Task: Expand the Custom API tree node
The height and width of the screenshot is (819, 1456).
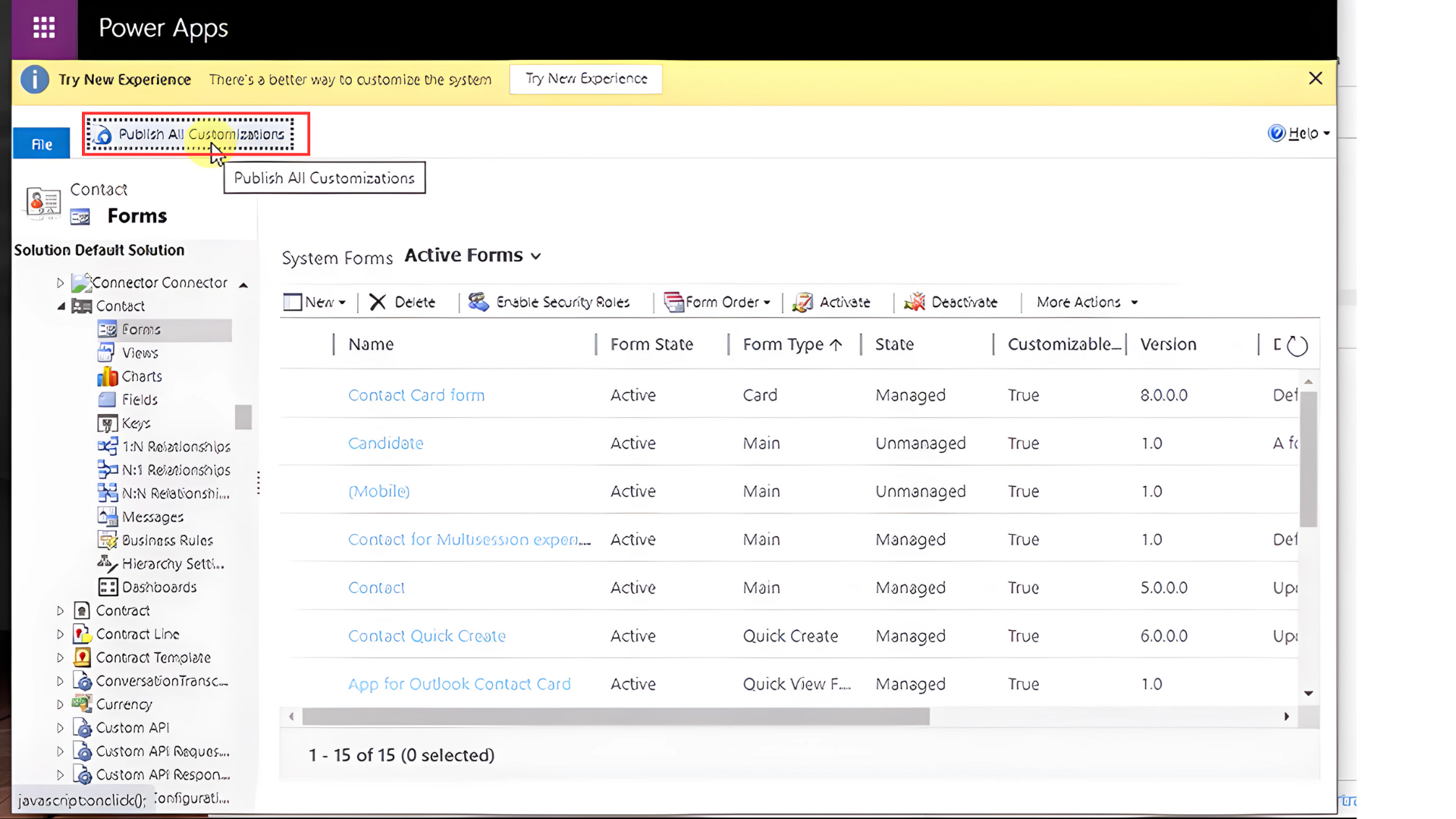Action: pyautogui.click(x=60, y=728)
